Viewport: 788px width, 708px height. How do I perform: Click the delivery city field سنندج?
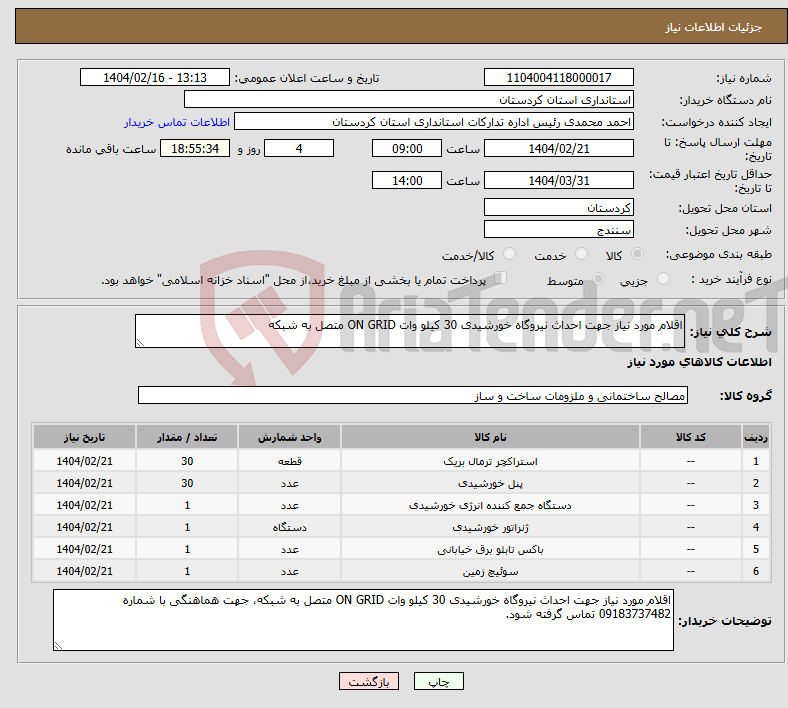[558, 229]
